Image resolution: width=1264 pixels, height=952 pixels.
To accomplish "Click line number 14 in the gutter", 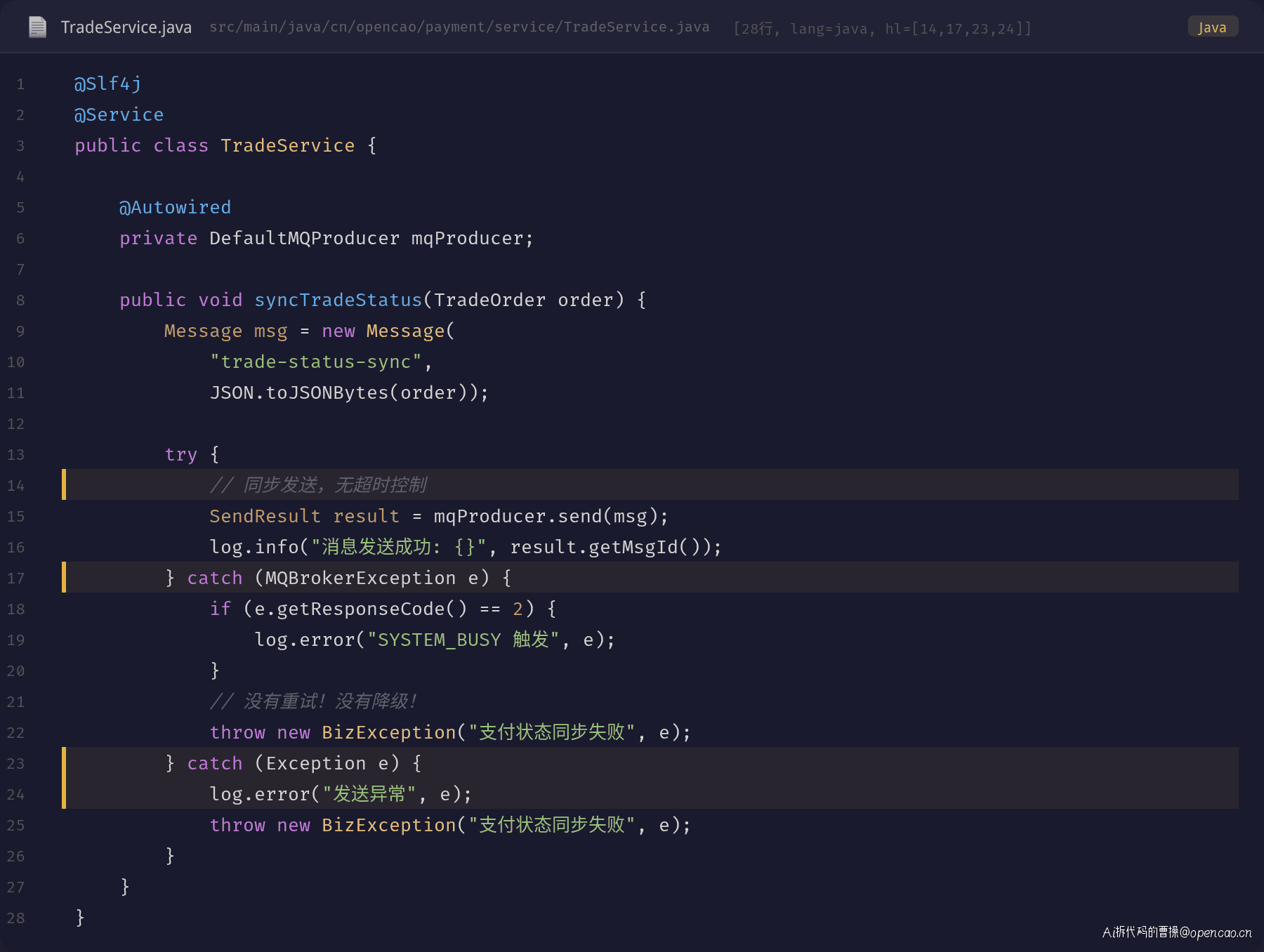I will (16, 485).
